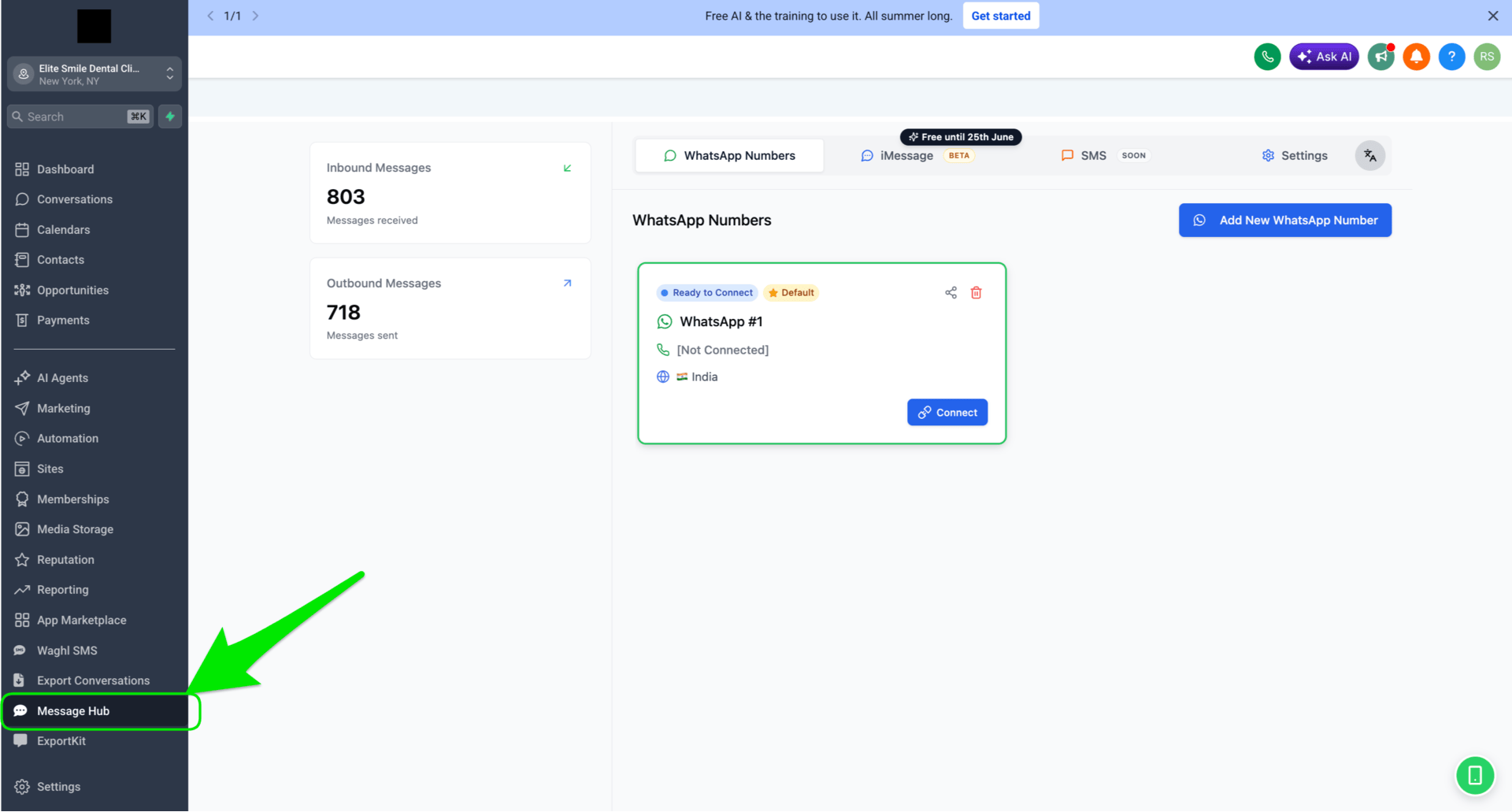The width and height of the screenshot is (1512, 812).
Task: Delete WhatsApp #1 with trash icon
Action: tap(976, 293)
